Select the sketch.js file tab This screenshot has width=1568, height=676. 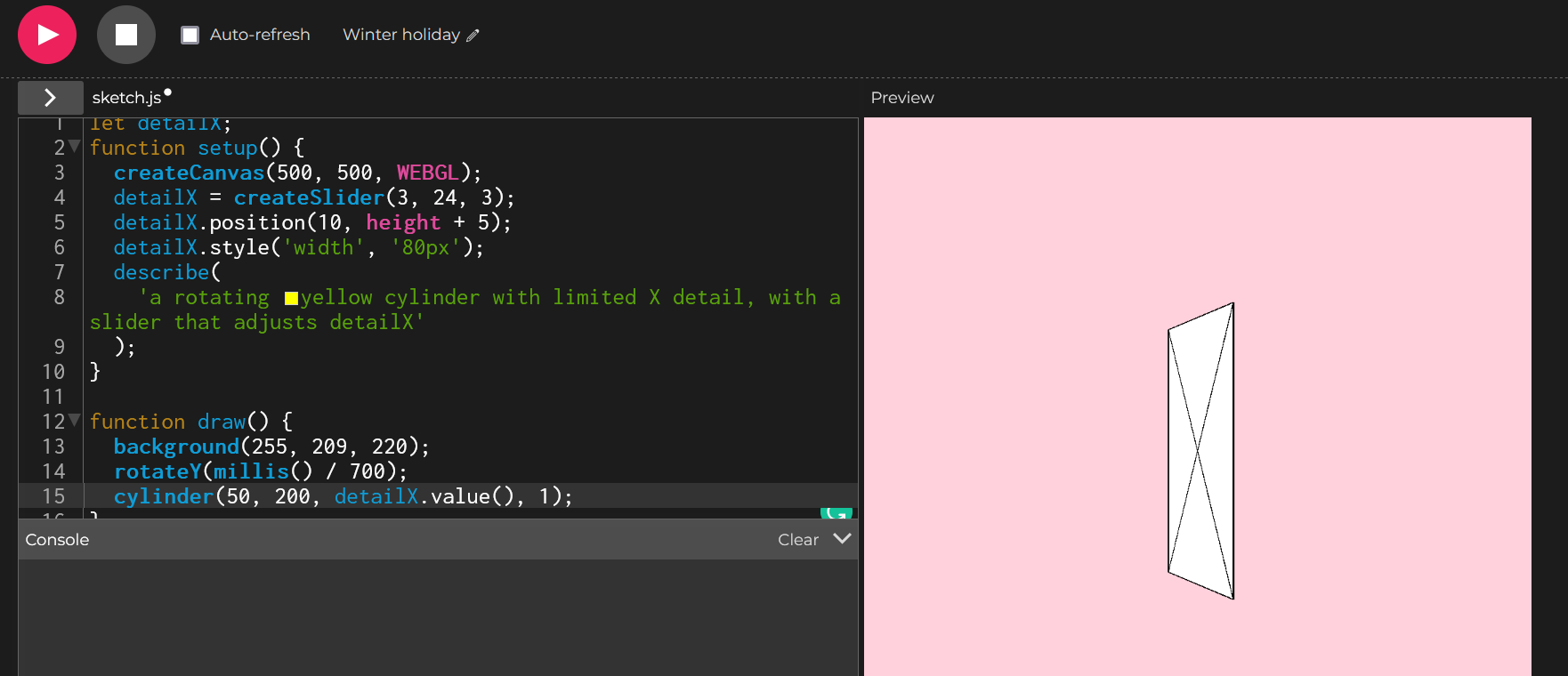(126, 98)
